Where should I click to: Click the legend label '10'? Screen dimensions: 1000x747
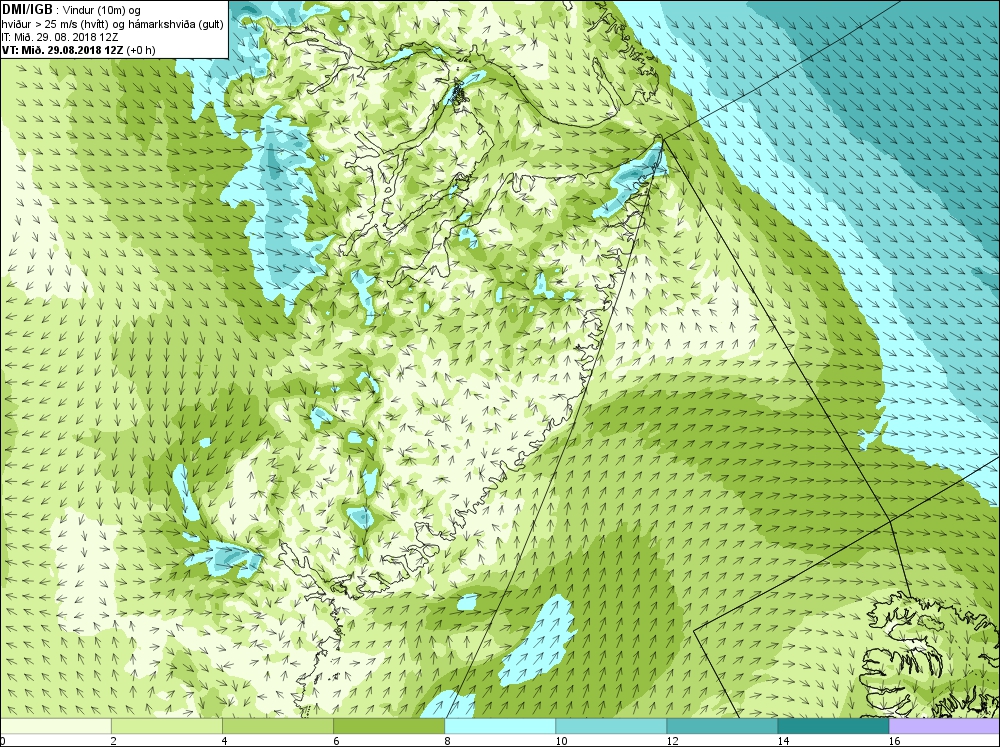pyautogui.click(x=561, y=741)
